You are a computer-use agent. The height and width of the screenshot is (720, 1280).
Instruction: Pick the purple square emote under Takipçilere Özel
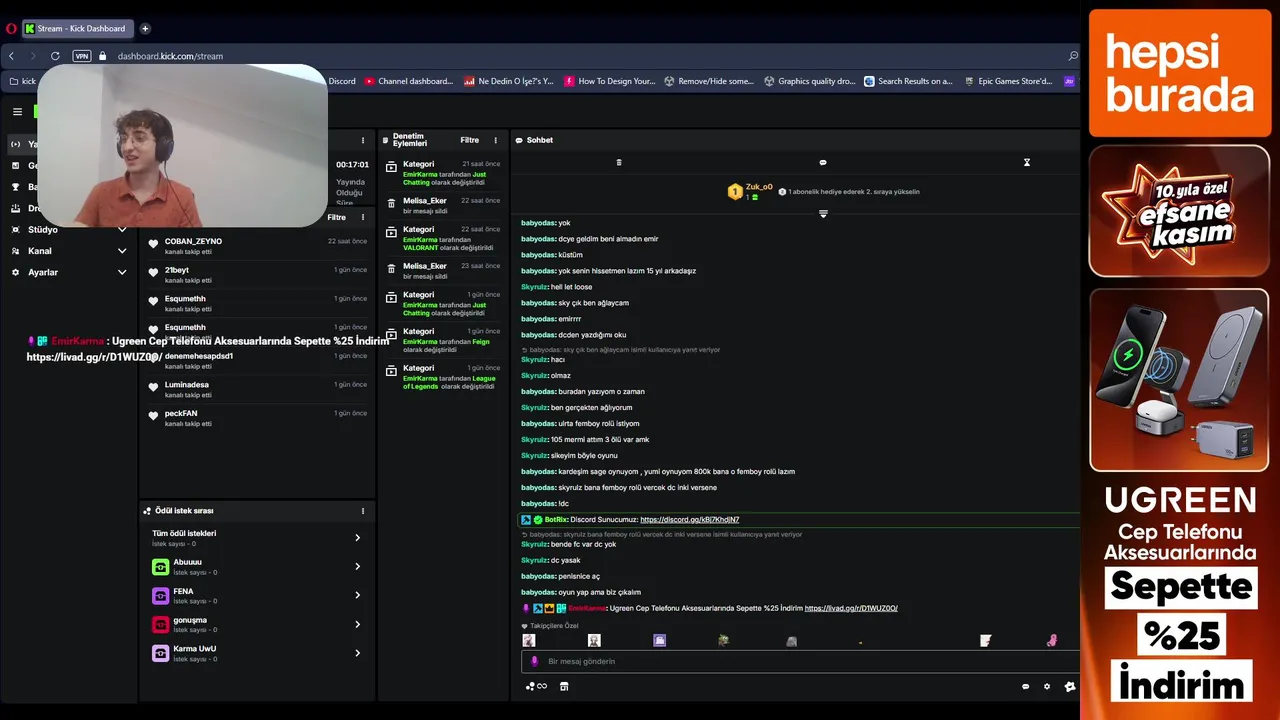[659, 640]
